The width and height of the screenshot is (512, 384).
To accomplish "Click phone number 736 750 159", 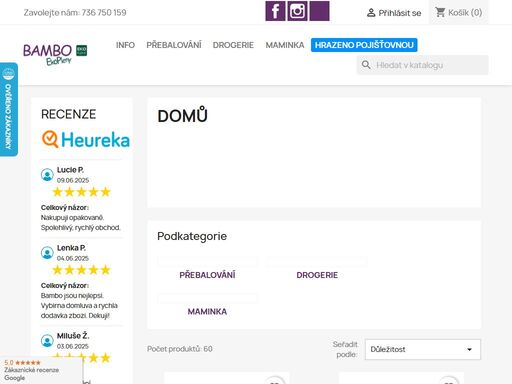I will click(104, 13).
